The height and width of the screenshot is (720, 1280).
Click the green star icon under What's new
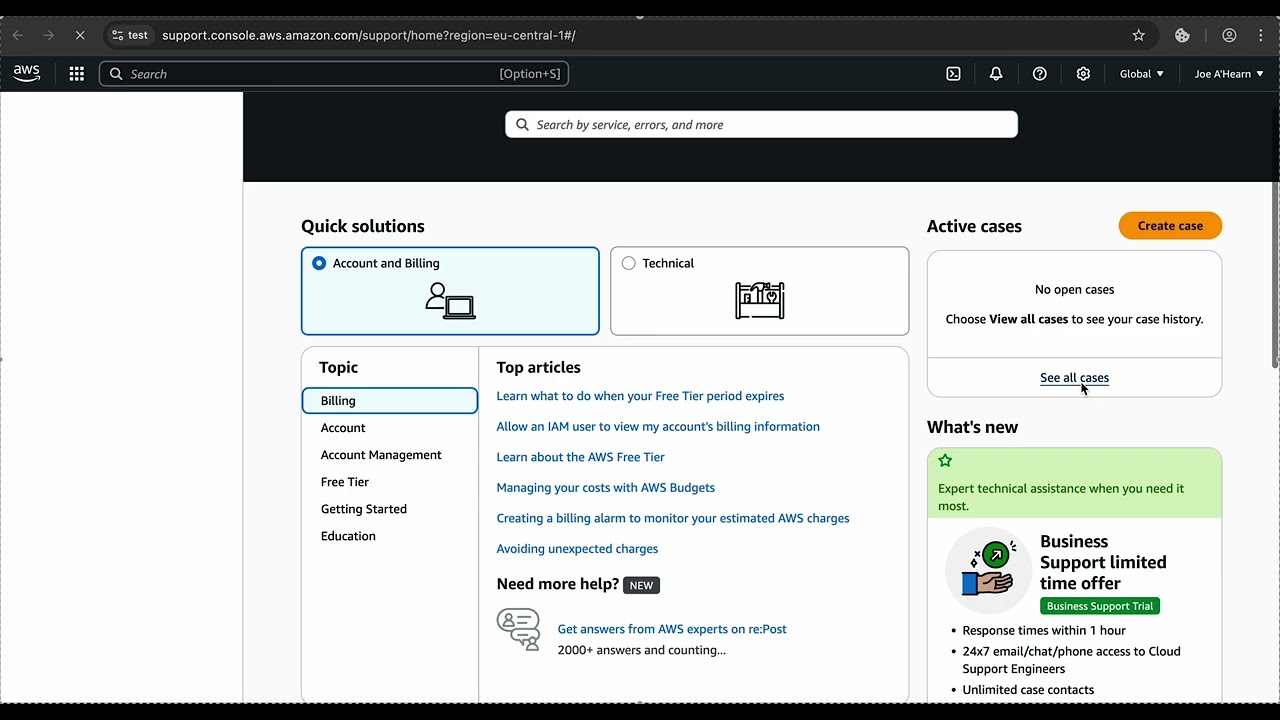coord(945,461)
